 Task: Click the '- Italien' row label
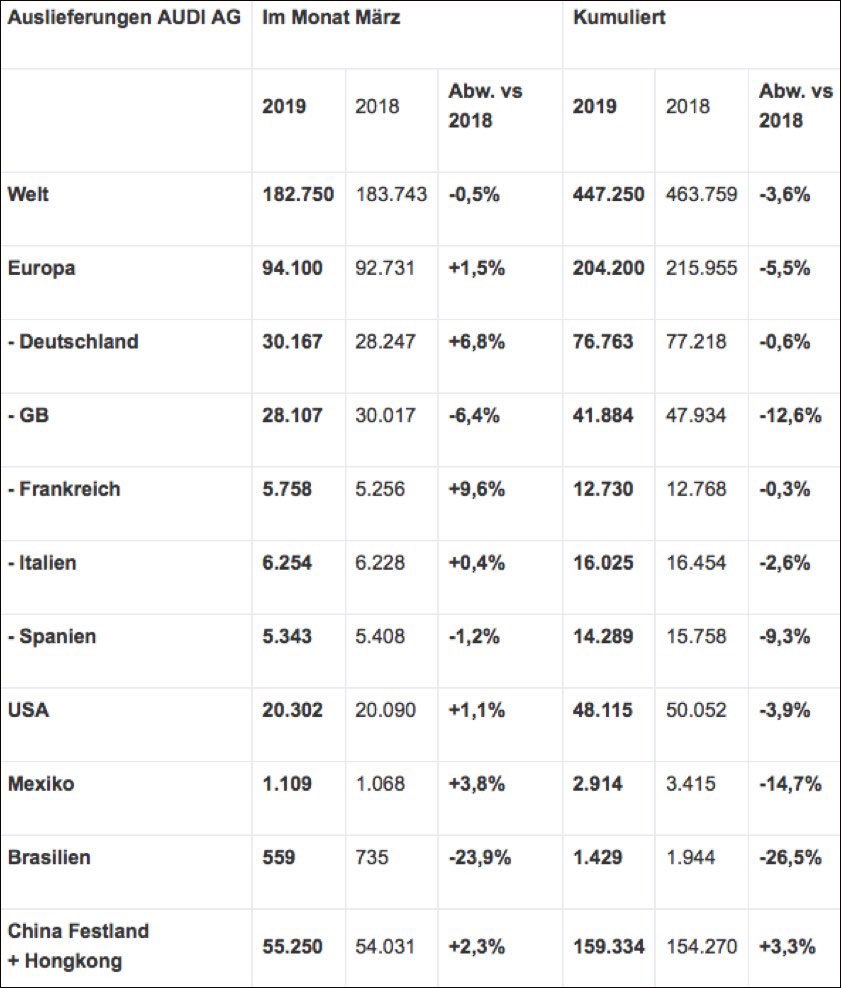[42, 563]
